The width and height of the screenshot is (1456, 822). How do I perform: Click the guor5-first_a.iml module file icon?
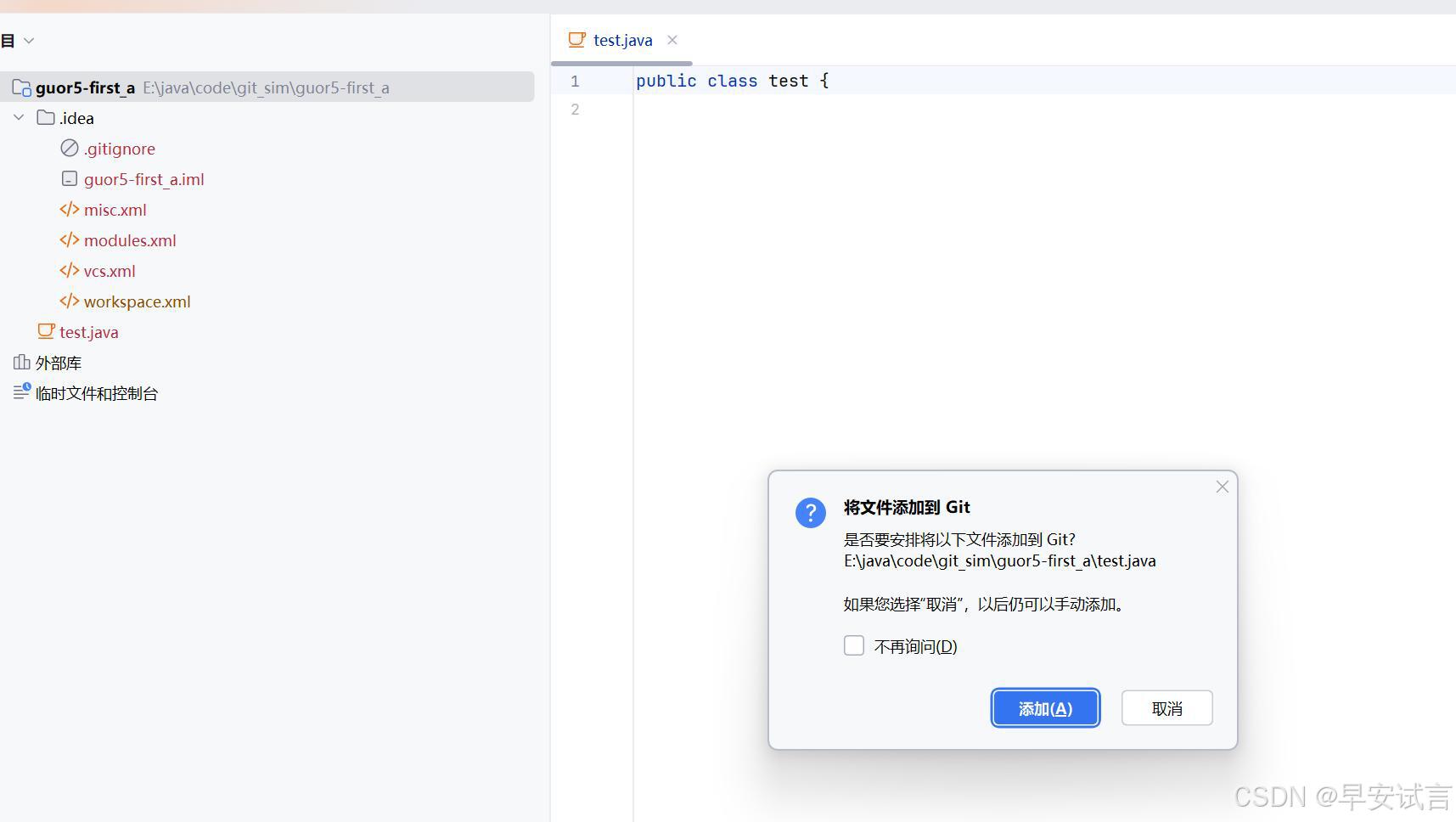70,178
